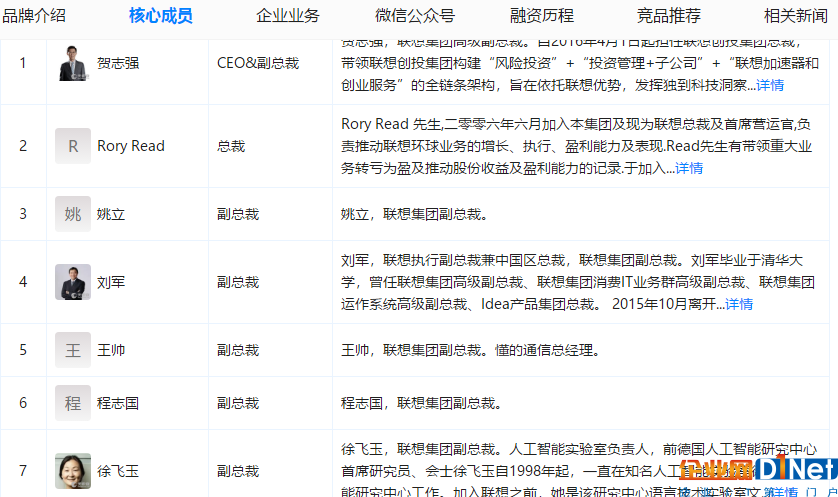Viewport: 838px width, 497px height.
Task: Open the Rory Read member name
Action: tap(131, 146)
